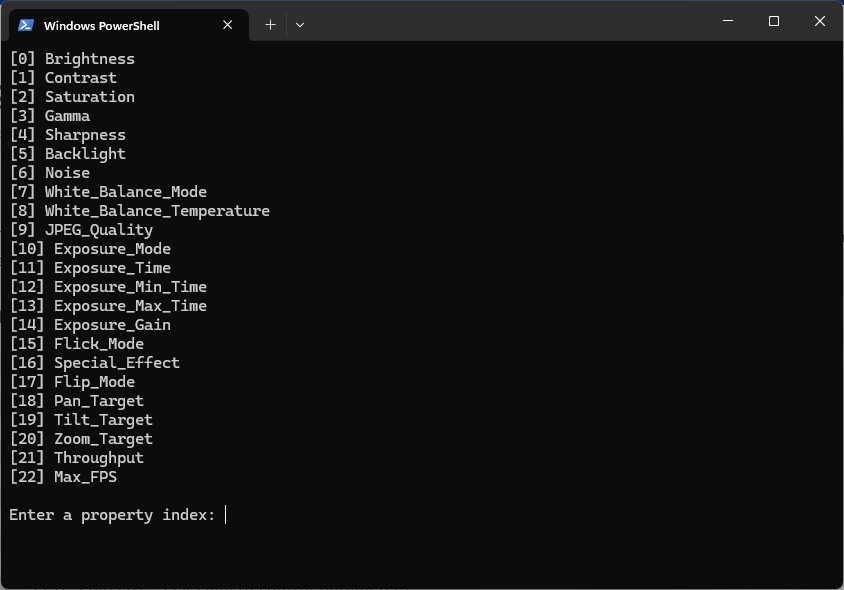844x590 pixels.
Task: Maximize the terminal window
Action: tap(773, 21)
